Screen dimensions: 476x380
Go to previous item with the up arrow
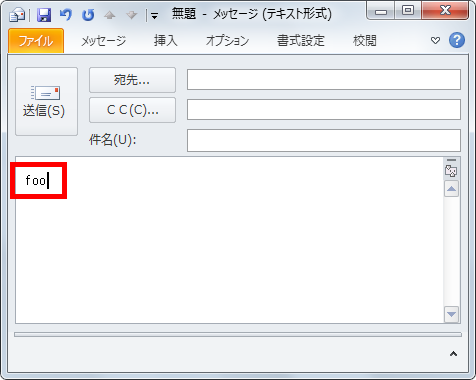click(110, 15)
